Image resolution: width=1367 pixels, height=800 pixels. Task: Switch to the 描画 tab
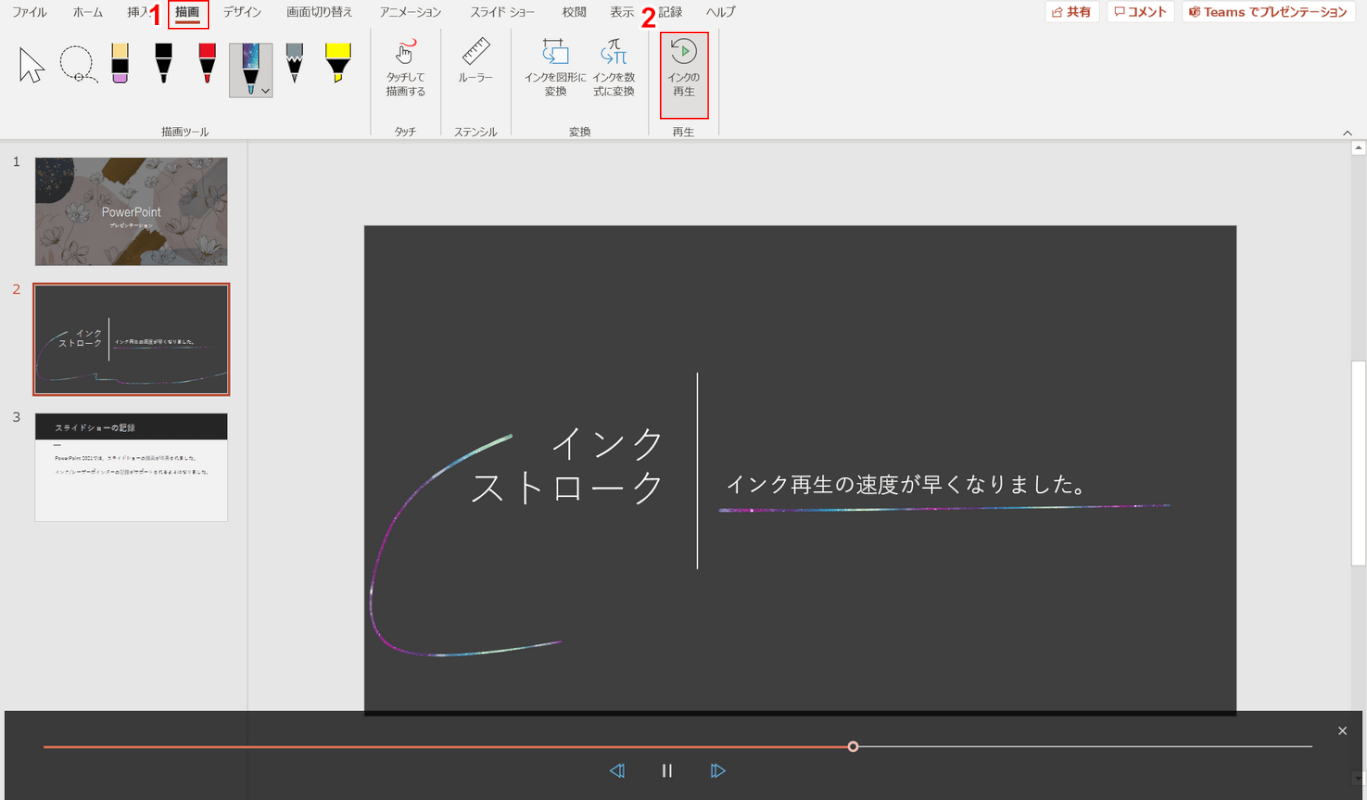[x=187, y=13]
